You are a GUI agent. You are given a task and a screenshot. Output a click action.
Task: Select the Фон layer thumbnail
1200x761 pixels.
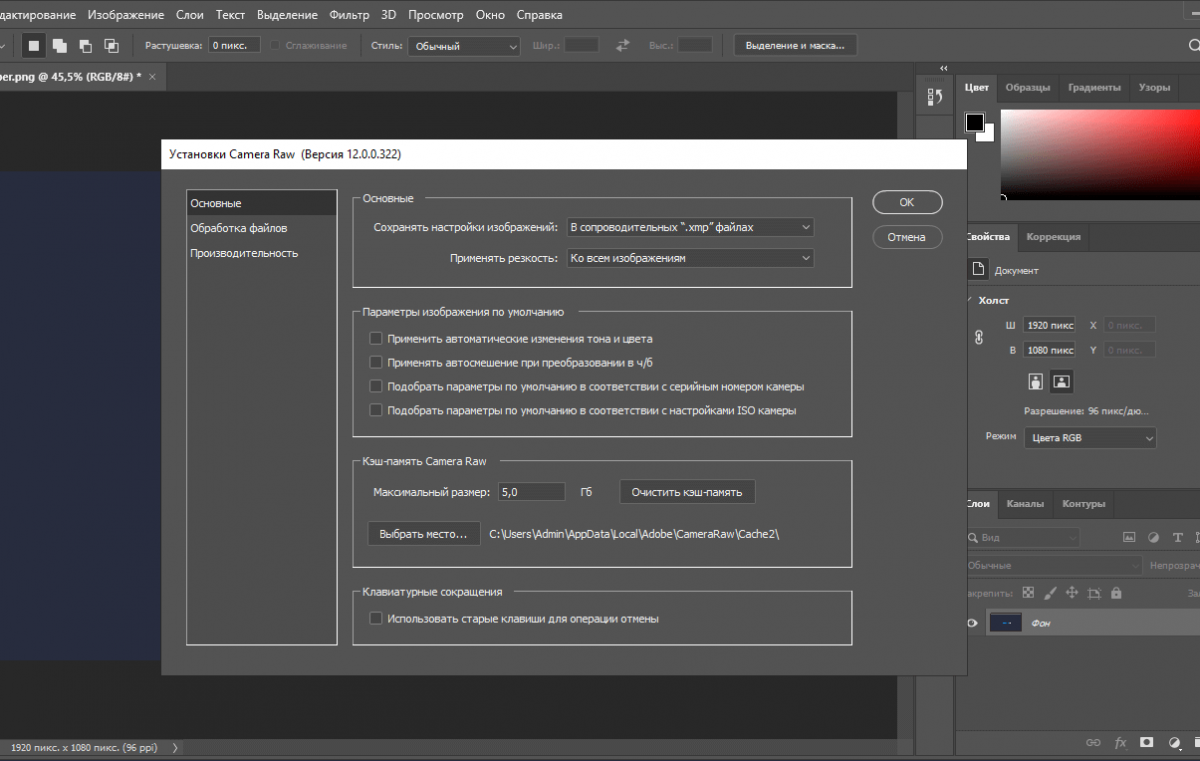coord(1005,623)
